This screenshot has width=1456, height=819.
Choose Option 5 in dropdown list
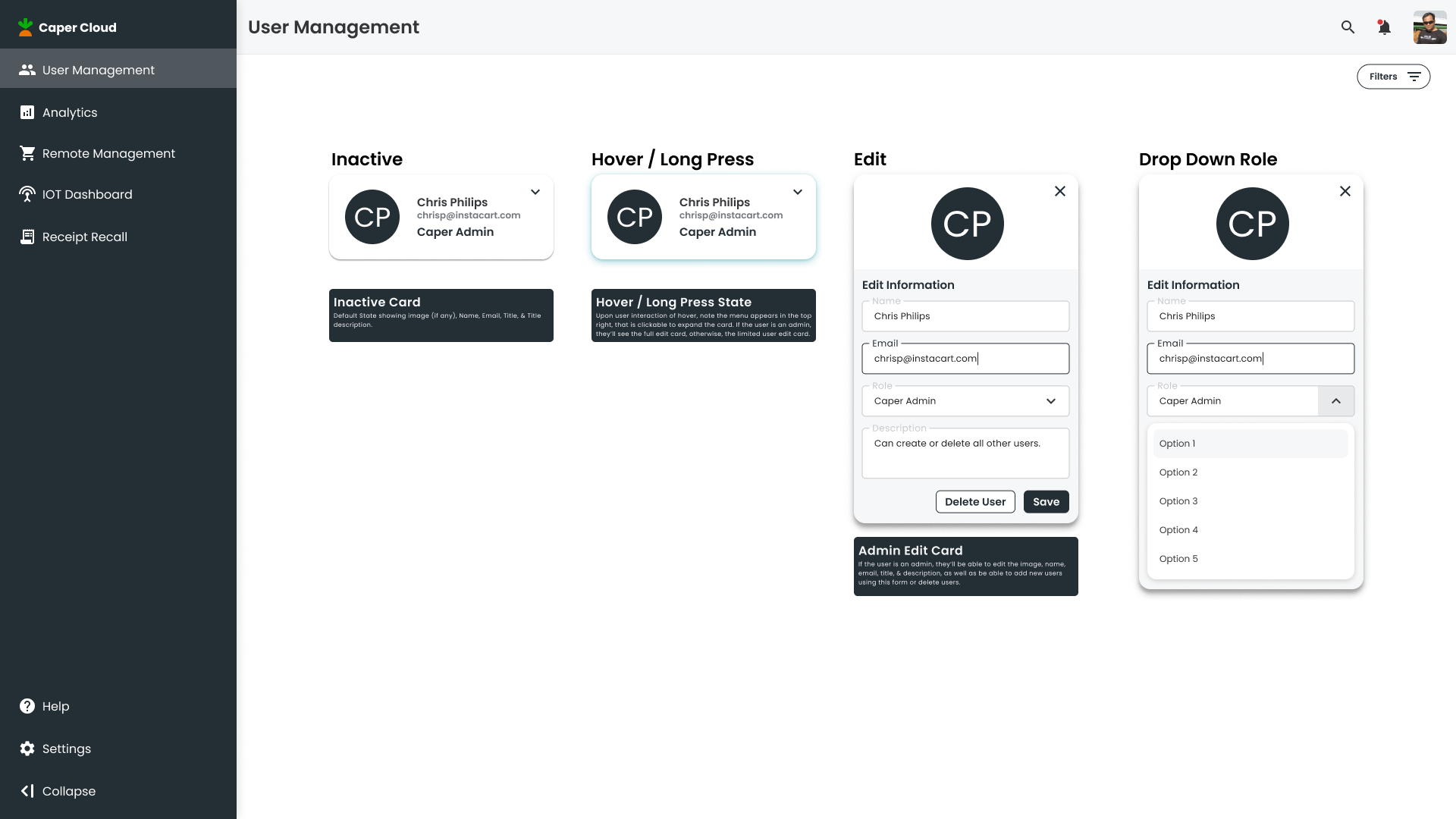(1178, 559)
